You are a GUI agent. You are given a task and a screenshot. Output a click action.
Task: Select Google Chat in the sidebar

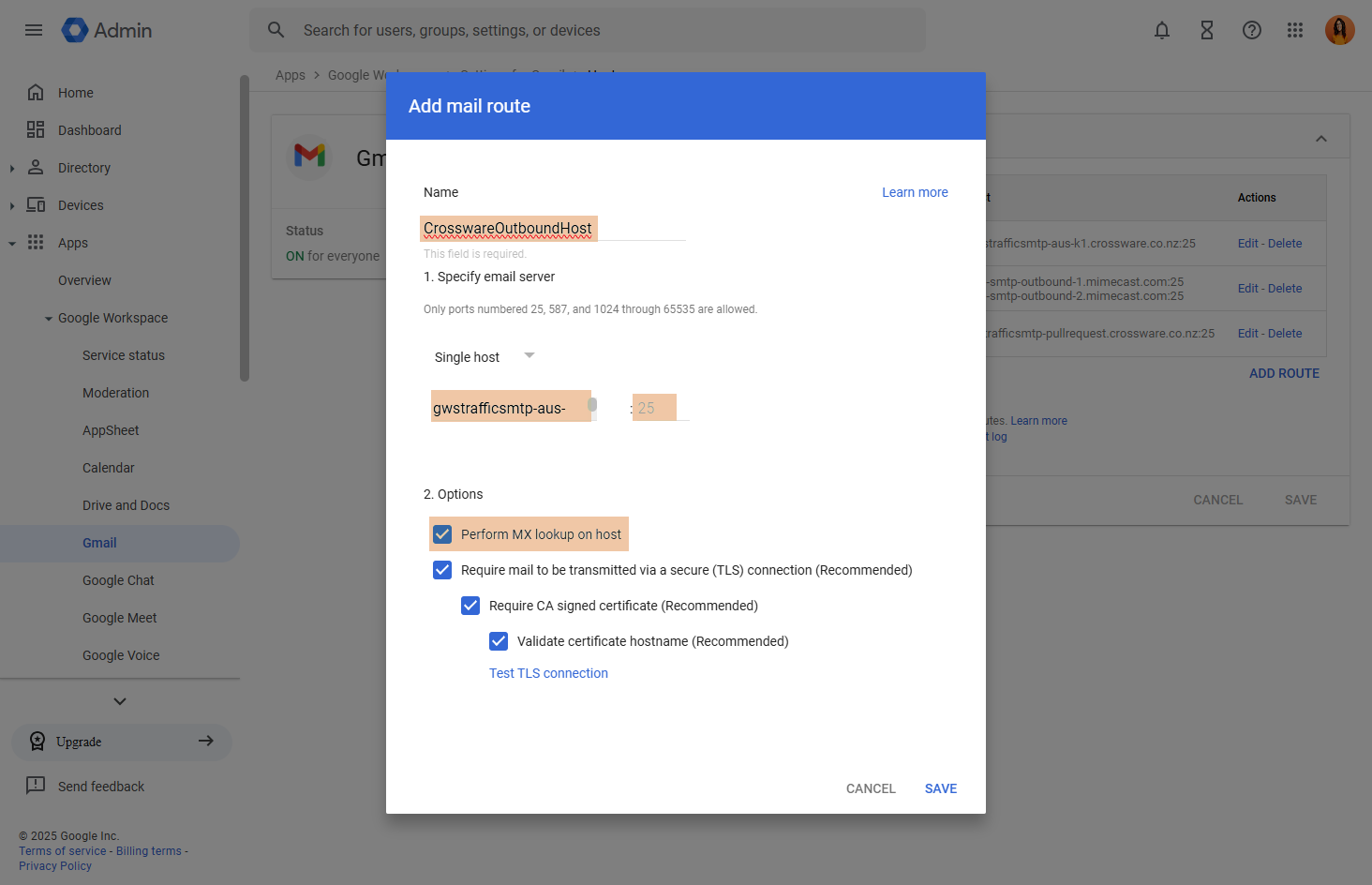118,580
